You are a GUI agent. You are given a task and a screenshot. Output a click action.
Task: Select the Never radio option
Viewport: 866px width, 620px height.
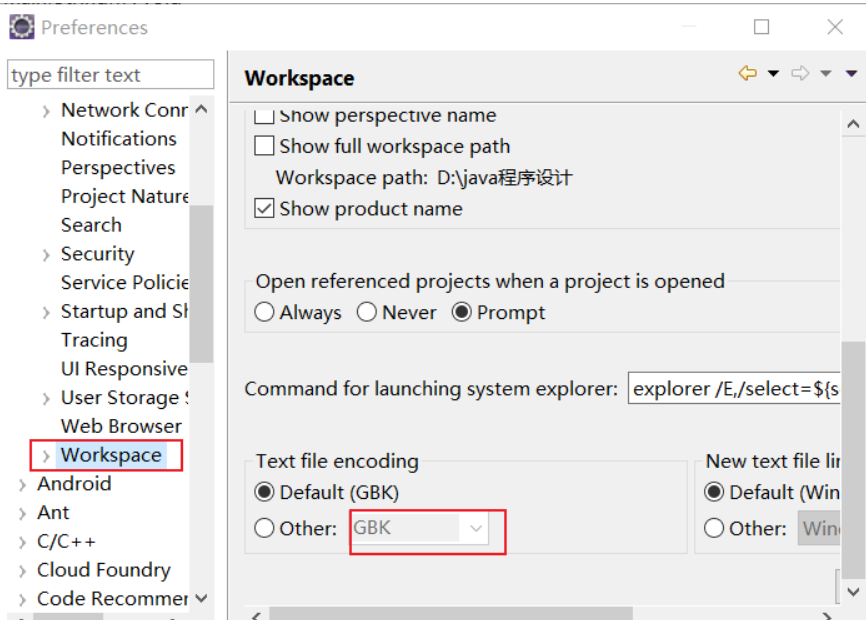(367, 312)
